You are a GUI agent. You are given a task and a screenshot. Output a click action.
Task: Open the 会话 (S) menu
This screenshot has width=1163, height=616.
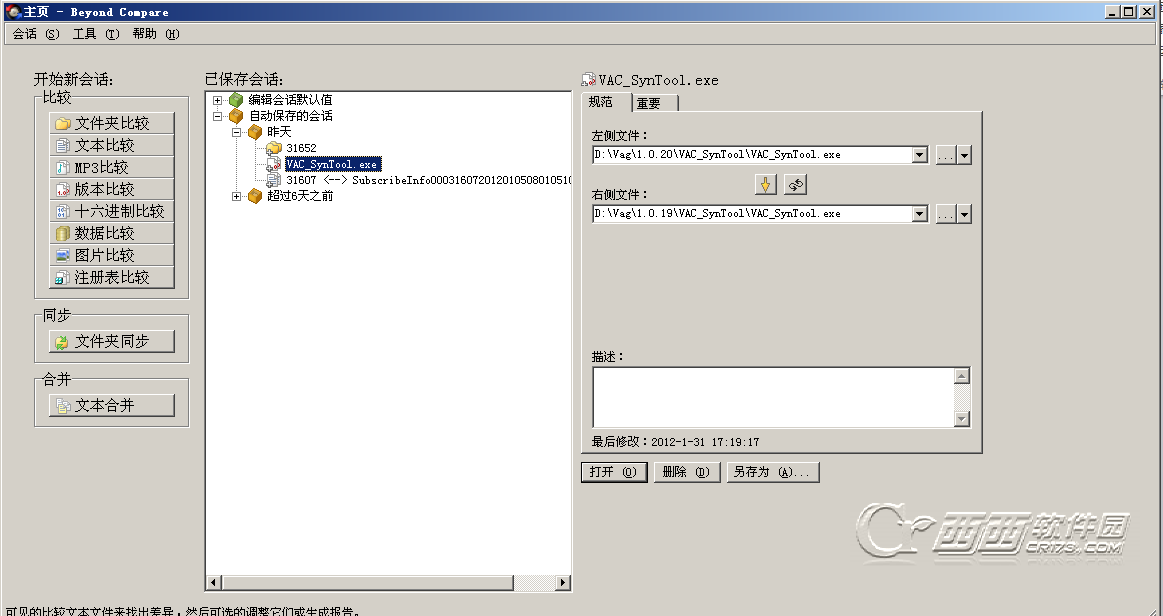click(36, 34)
